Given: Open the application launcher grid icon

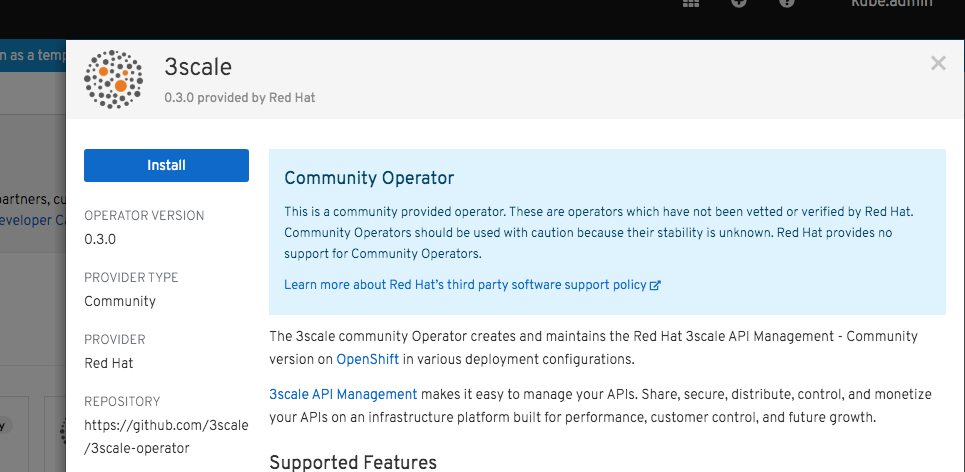Looking at the screenshot, I should coord(691,3).
